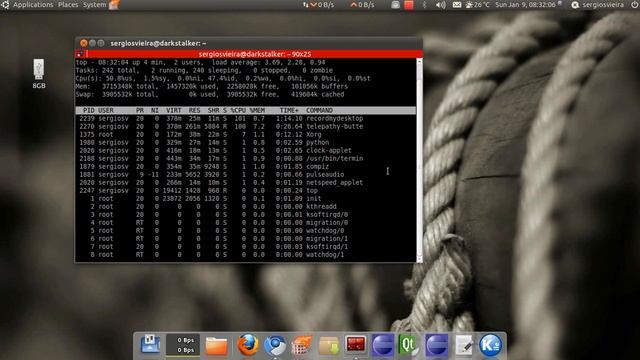Open the orange Files folder in dock

click(216, 346)
